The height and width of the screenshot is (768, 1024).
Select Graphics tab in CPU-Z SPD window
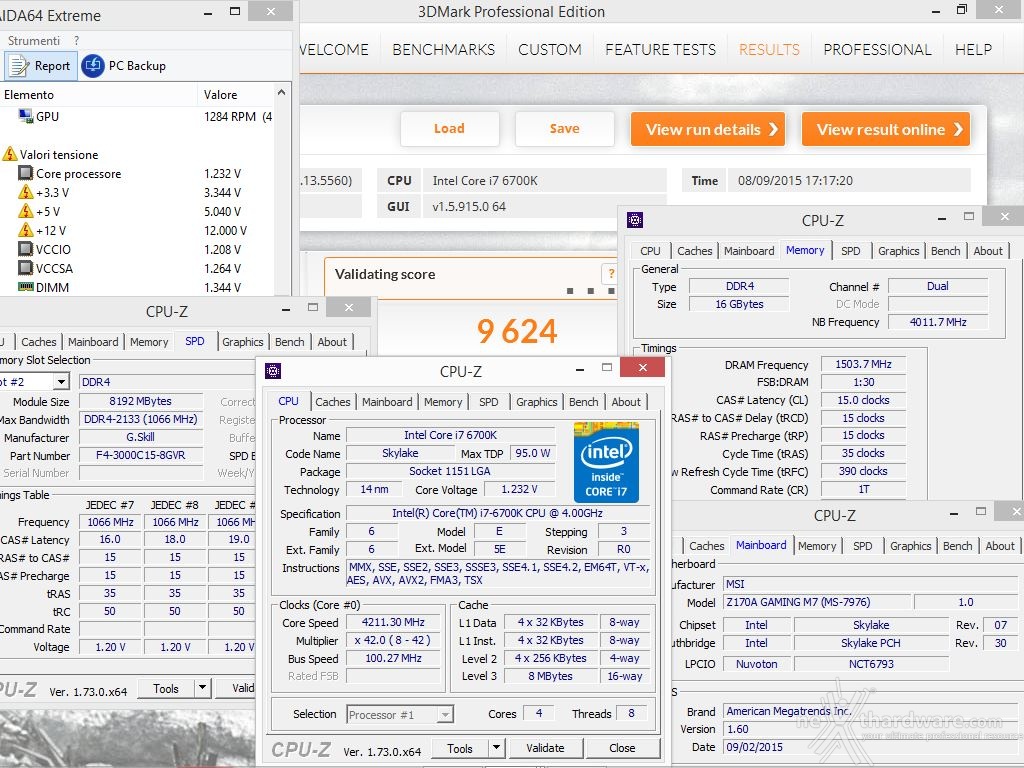point(242,342)
